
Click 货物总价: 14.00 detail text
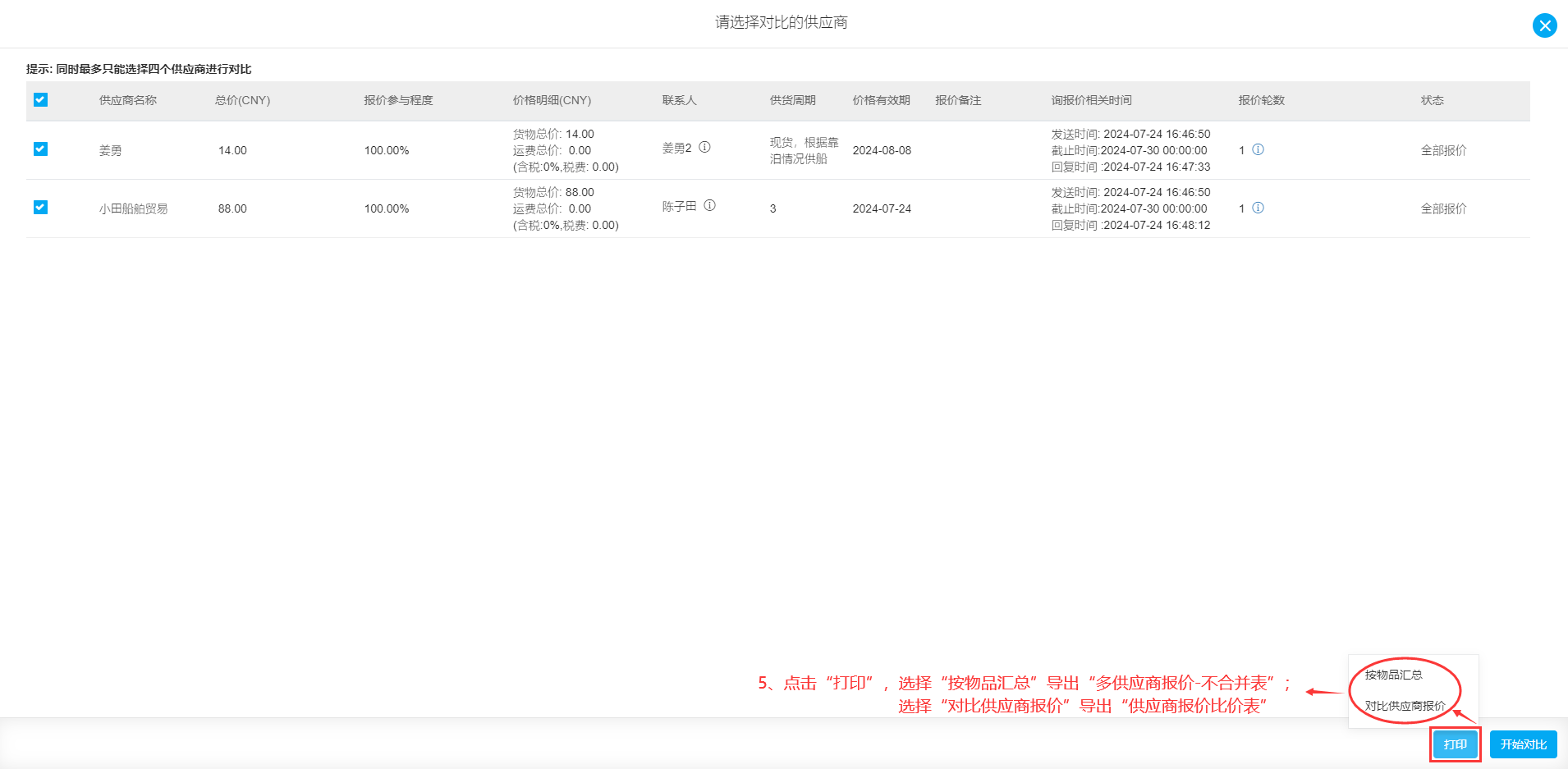[553, 134]
